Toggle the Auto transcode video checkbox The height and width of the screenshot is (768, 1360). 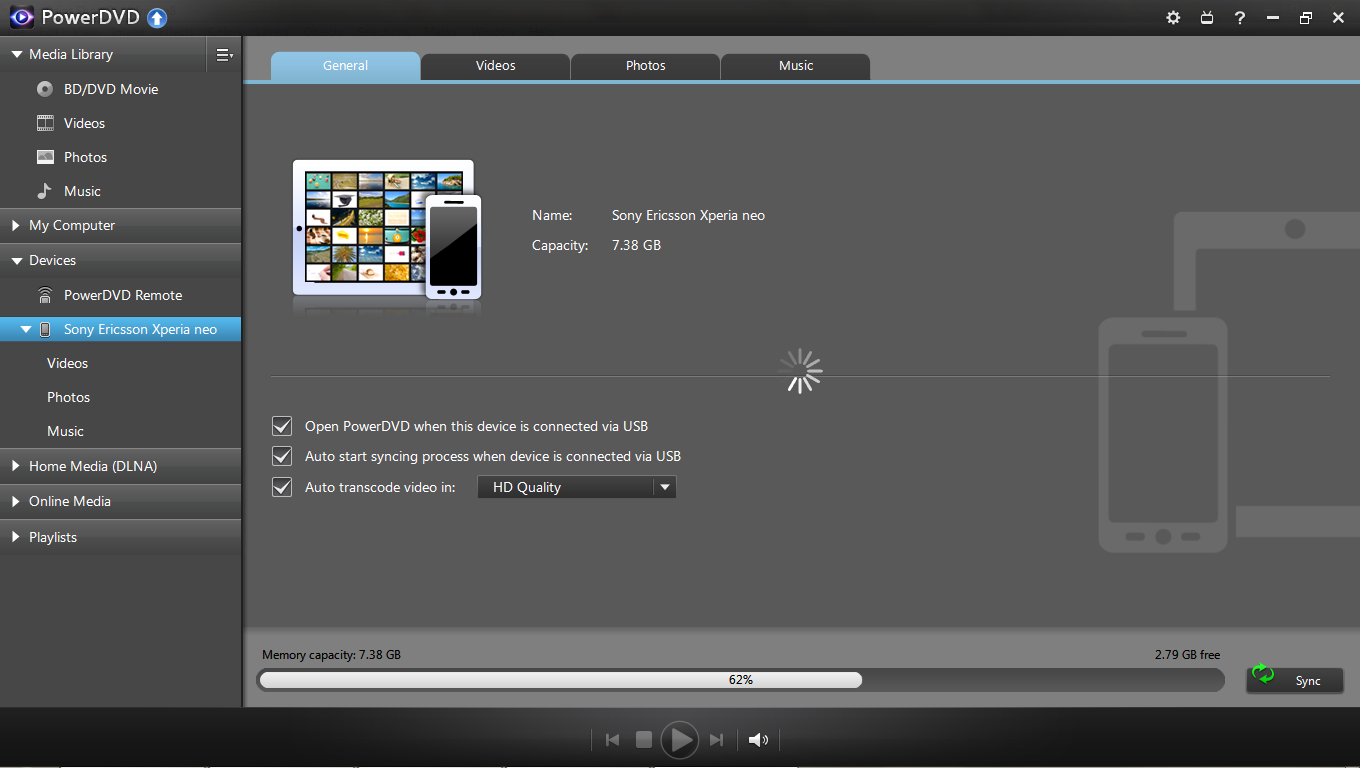click(x=282, y=487)
